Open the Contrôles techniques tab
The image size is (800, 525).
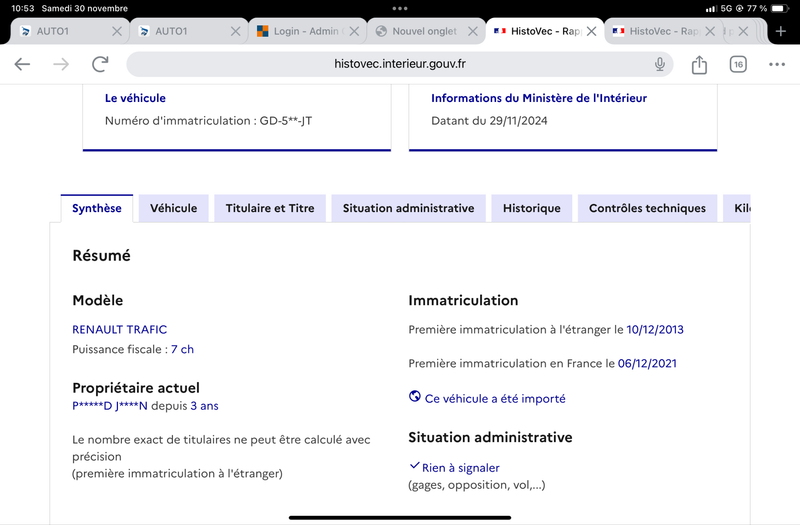(x=647, y=208)
